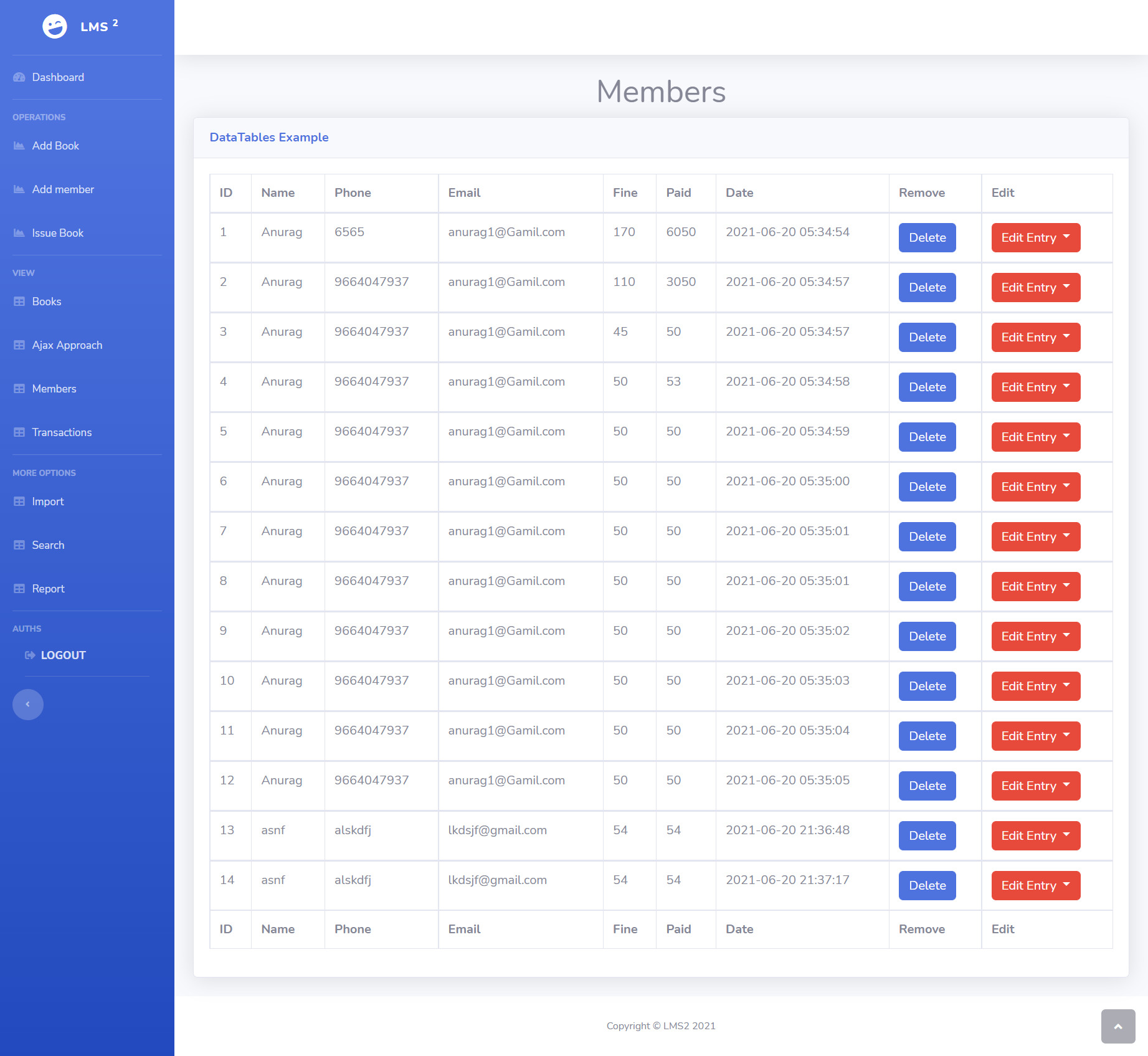Open Edit Entry dropdown for member 9
Viewport: 1148px width, 1056px height.
[x=1036, y=636]
